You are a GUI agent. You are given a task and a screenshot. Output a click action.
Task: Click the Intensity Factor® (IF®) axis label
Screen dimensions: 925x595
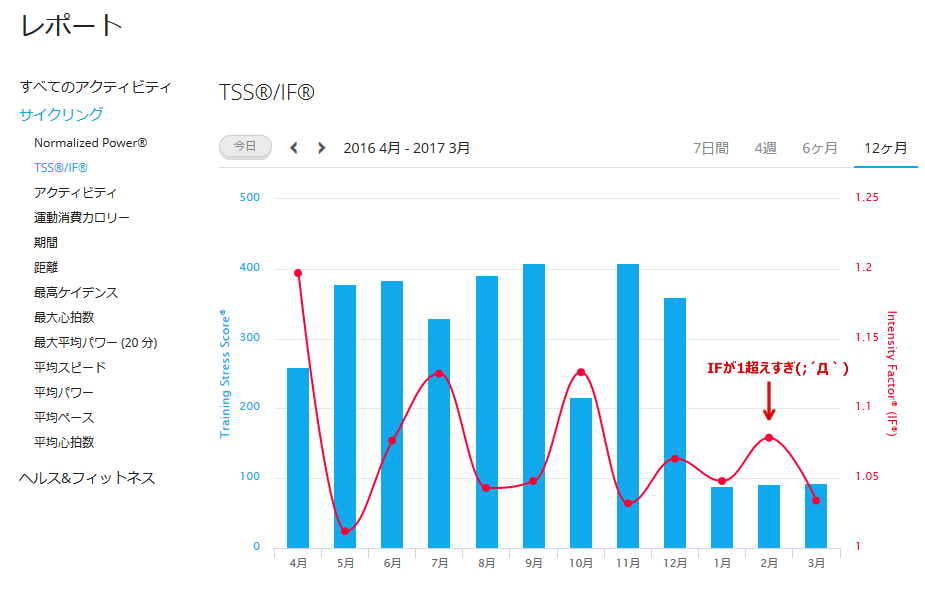[892, 373]
